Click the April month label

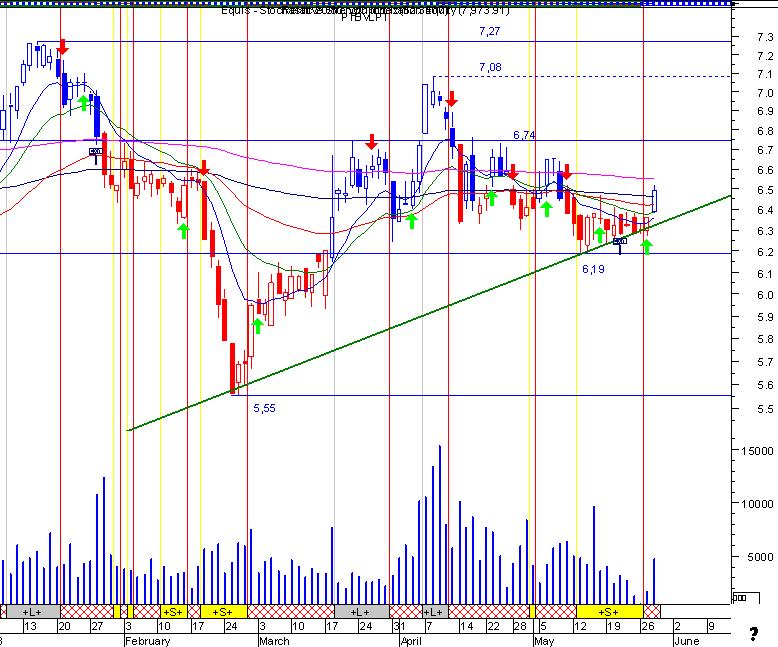(x=412, y=641)
